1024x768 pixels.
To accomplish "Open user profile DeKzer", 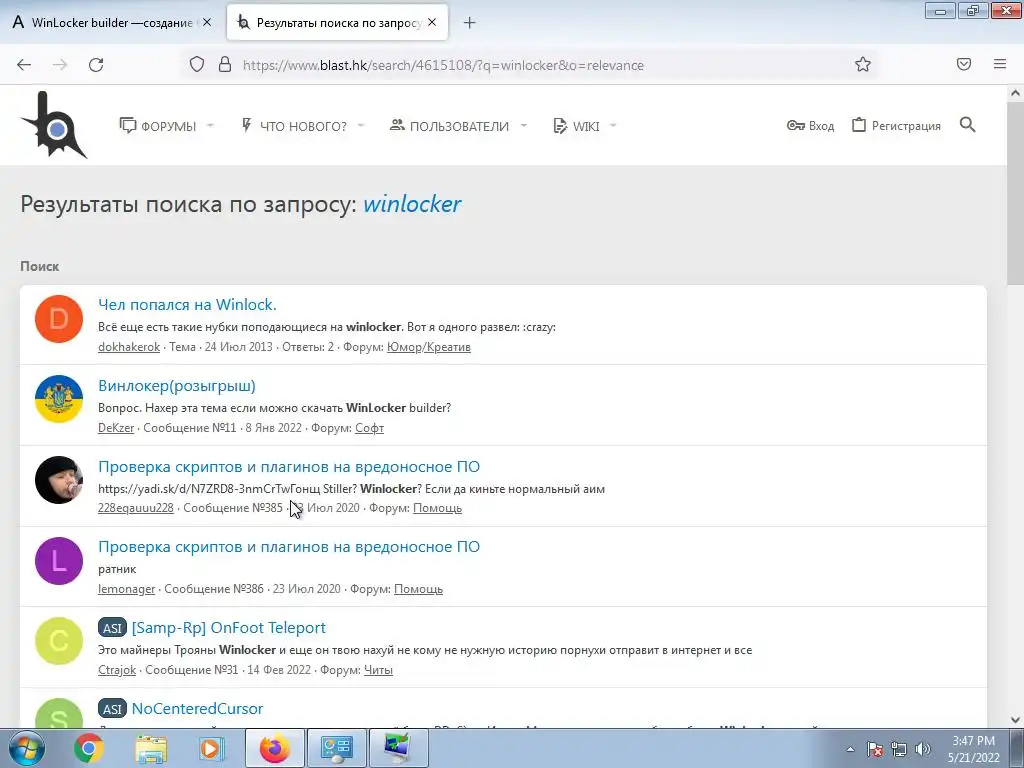I will pos(116,428).
